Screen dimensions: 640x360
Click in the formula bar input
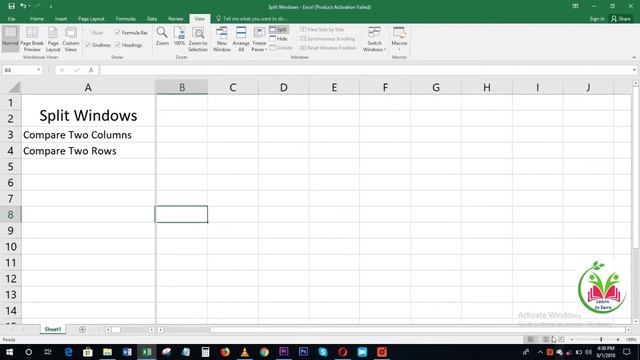365,70
